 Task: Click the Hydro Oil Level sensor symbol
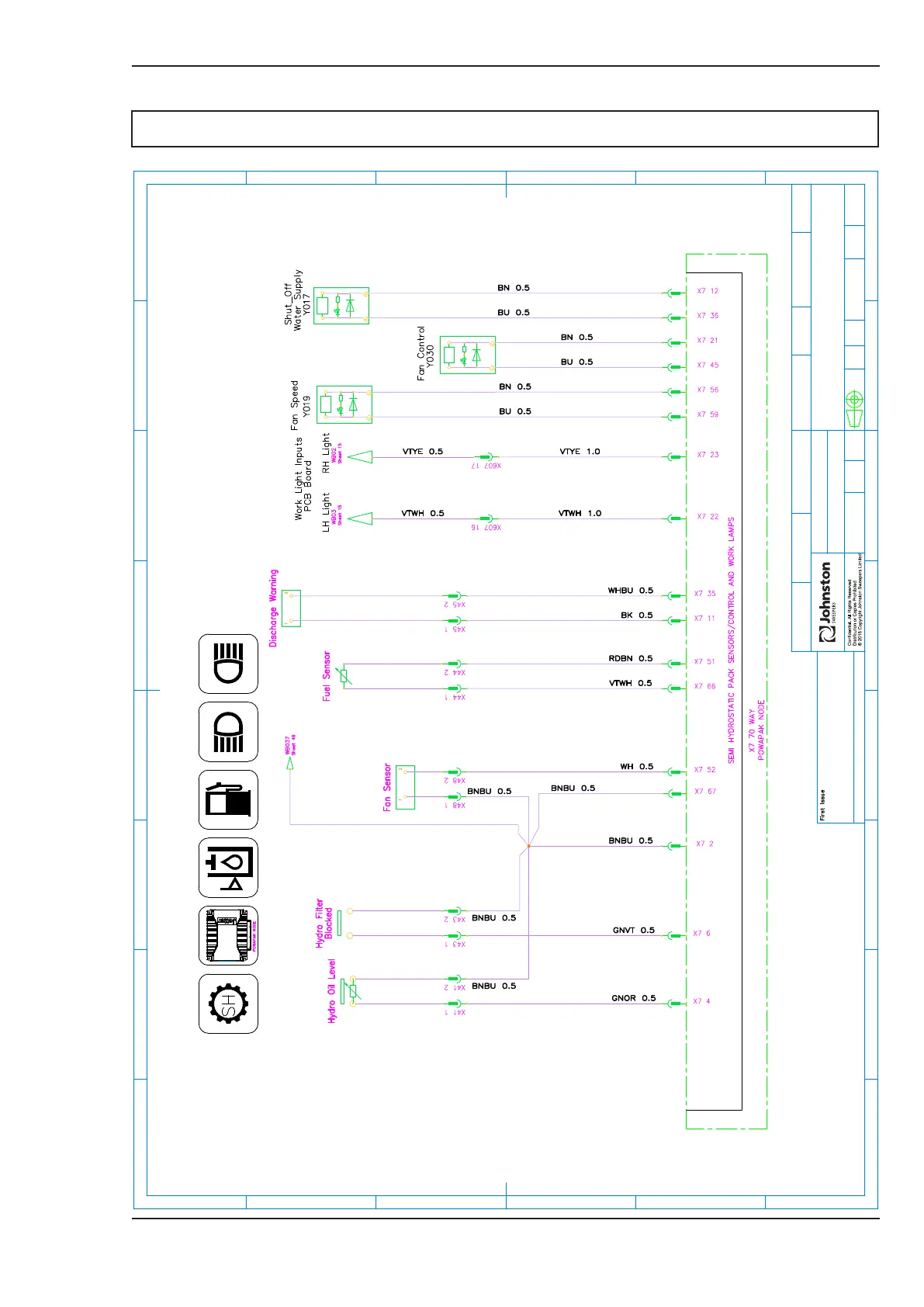click(x=353, y=991)
